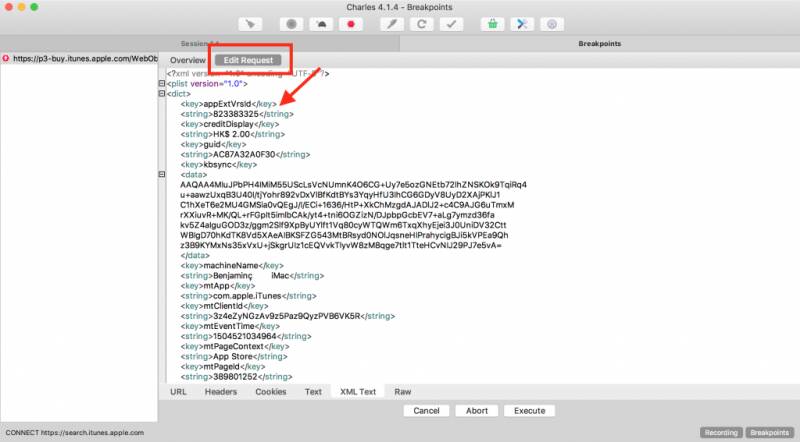
Task: Click the com.apple.iTunes string value
Action: click(247, 296)
